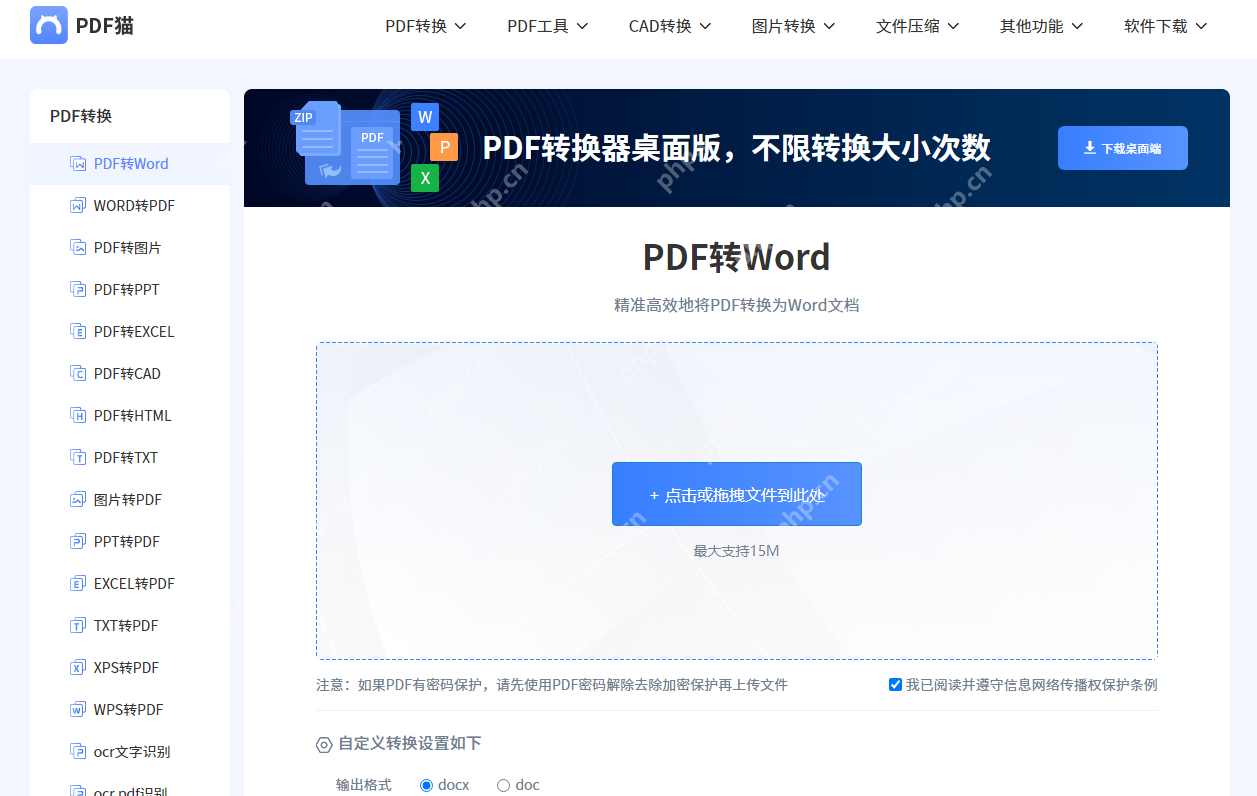Image resolution: width=1257 pixels, height=796 pixels.
Task: Select the docx output format radio
Action: [427, 785]
